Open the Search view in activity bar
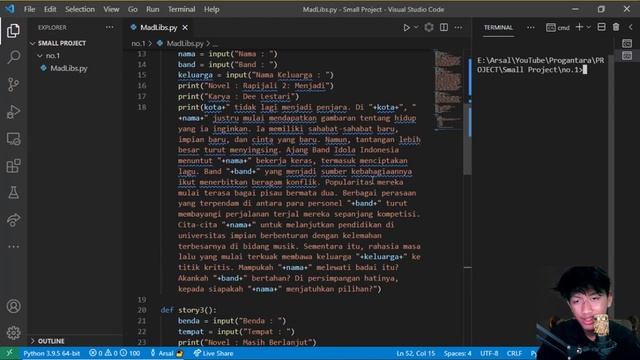 point(13,57)
